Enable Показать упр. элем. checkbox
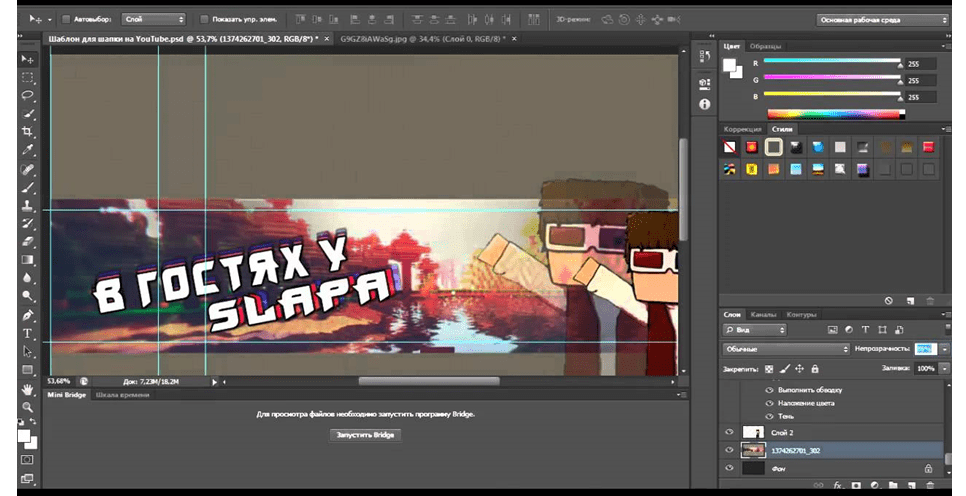Image resolution: width=966 pixels, height=496 pixels. (x=205, y=20)
